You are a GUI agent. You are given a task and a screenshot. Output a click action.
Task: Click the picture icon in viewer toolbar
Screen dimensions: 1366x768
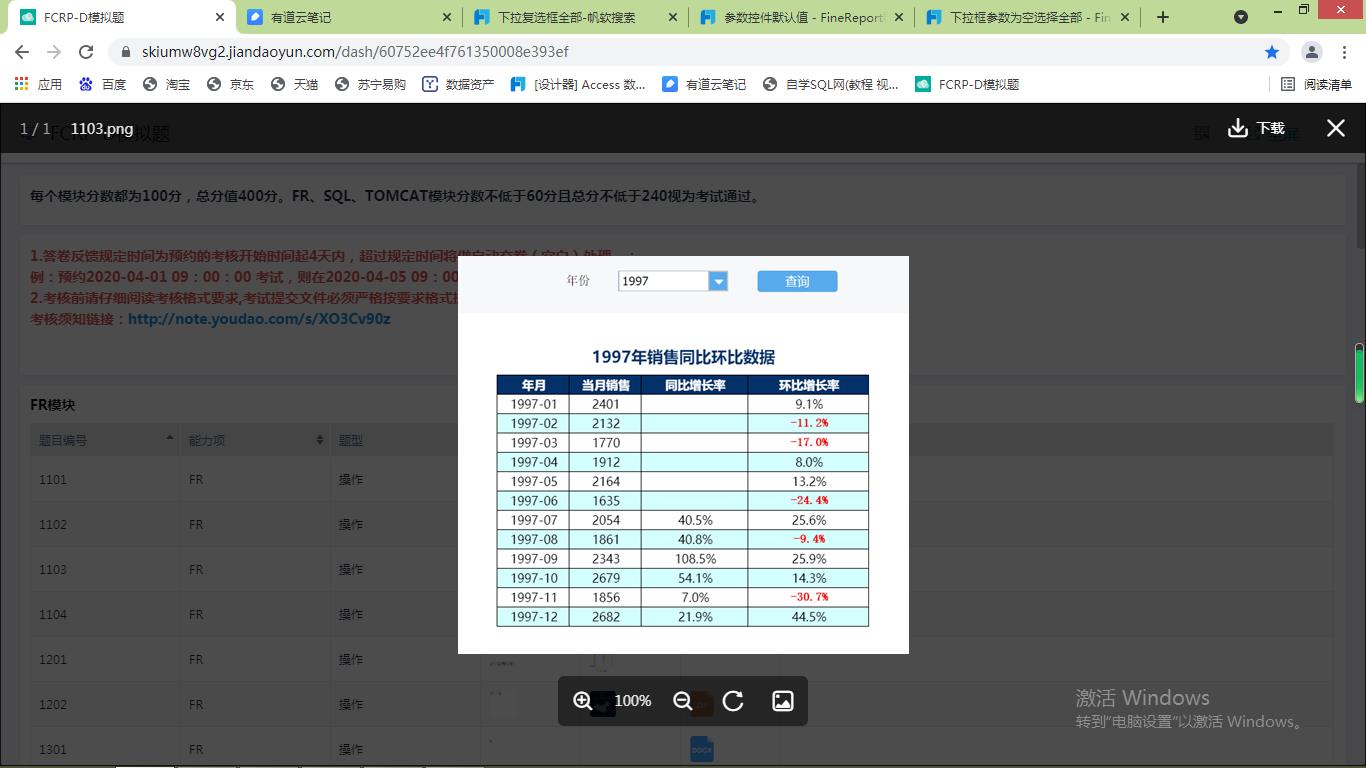783,701
